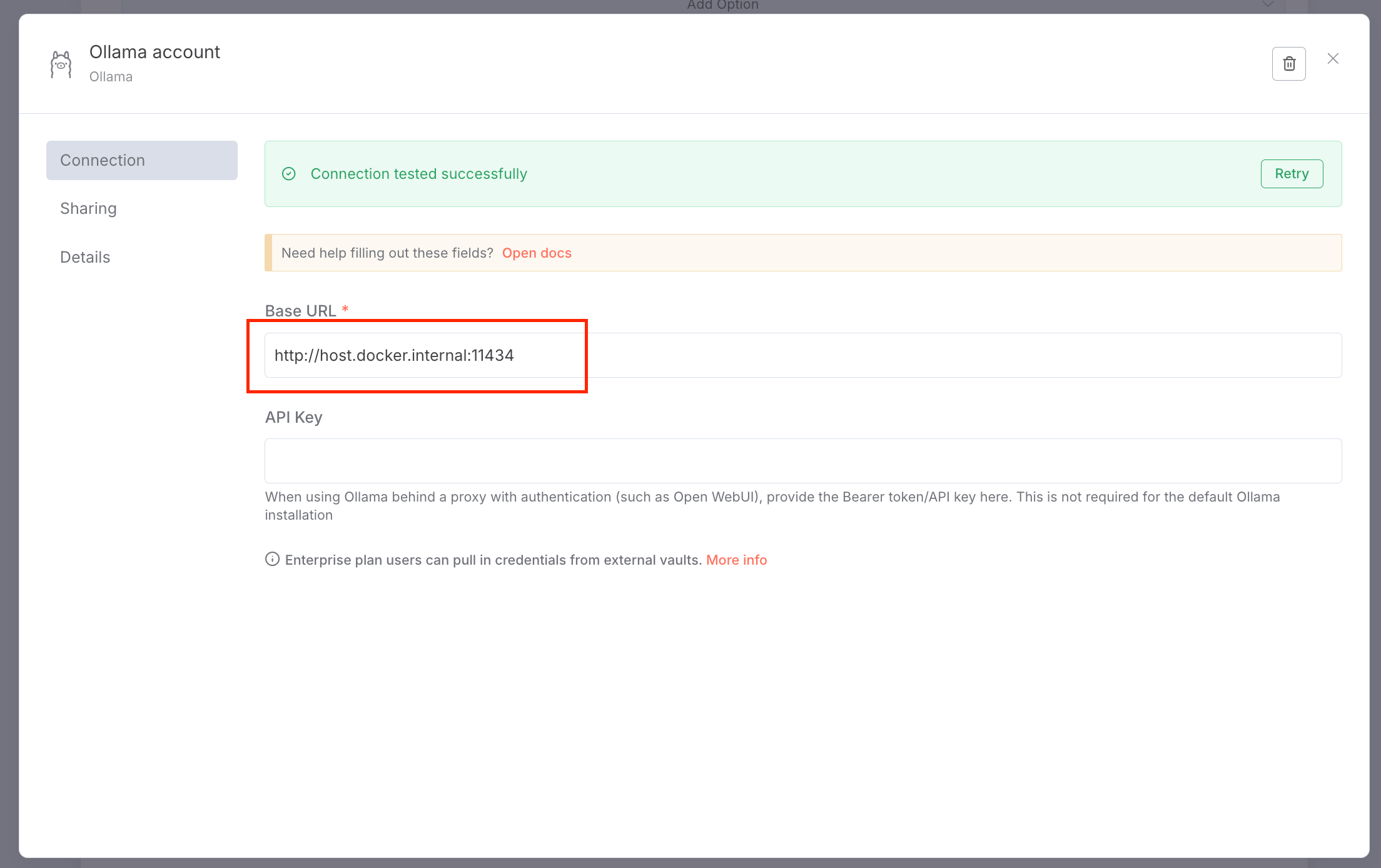Go to the Details tab
This screenshot has height=868, width=1381.
(85, 257)
